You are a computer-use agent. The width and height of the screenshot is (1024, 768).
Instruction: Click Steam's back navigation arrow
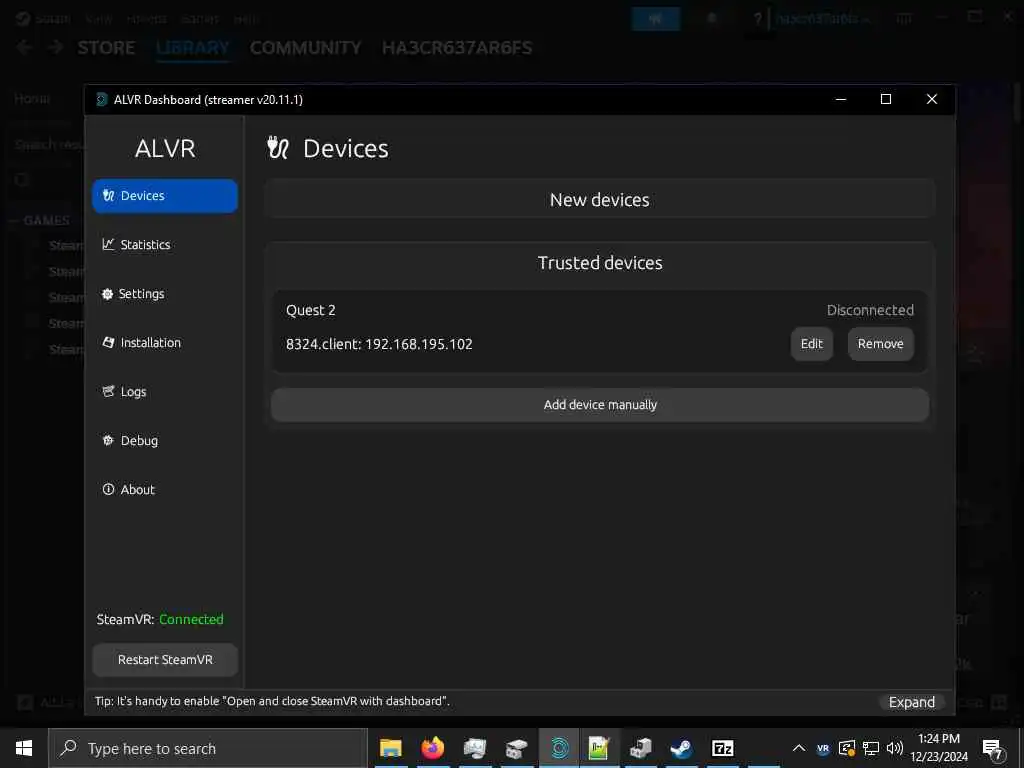pos(24,47)
